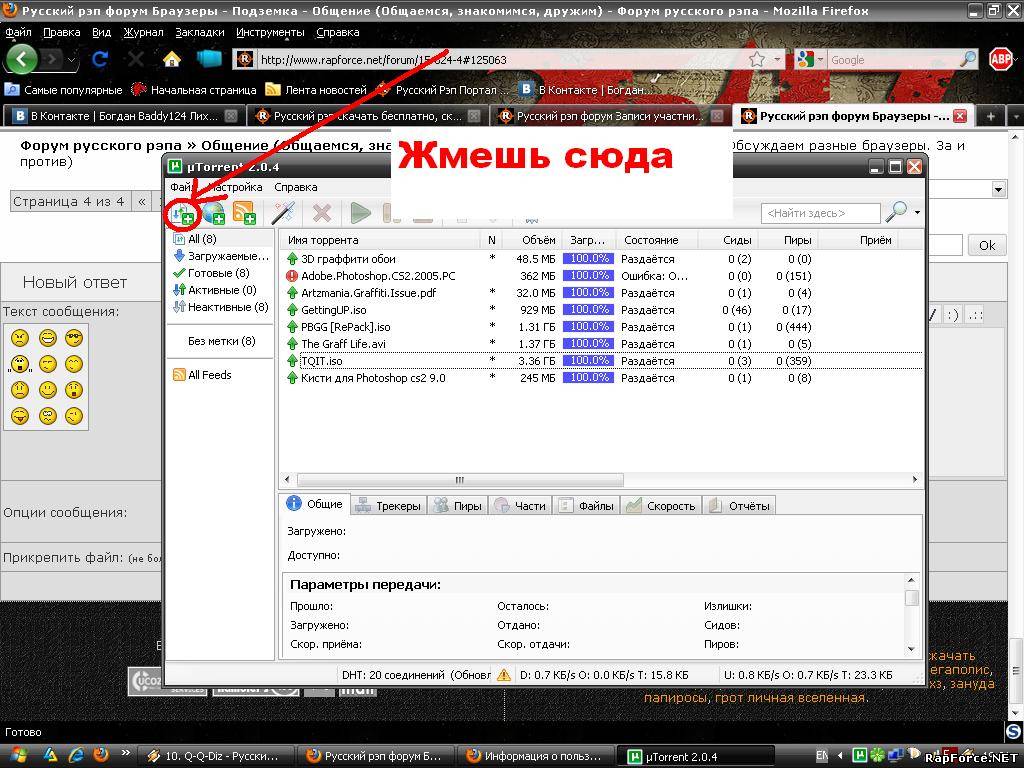
Task: Select the PBGG [RePack].iso torrent row
Action: (x=601, y=327)
